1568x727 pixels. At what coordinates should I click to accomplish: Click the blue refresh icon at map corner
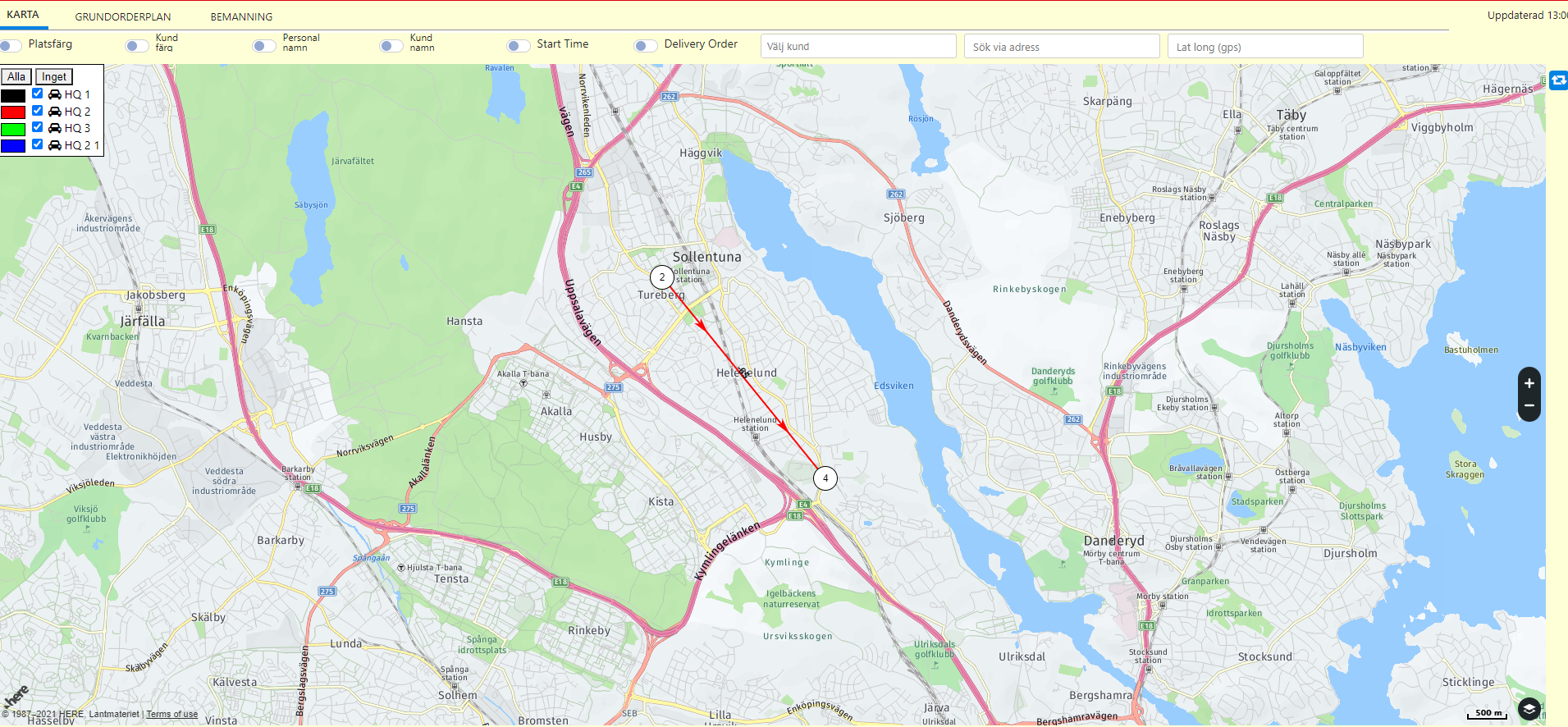click(1559, 80)
